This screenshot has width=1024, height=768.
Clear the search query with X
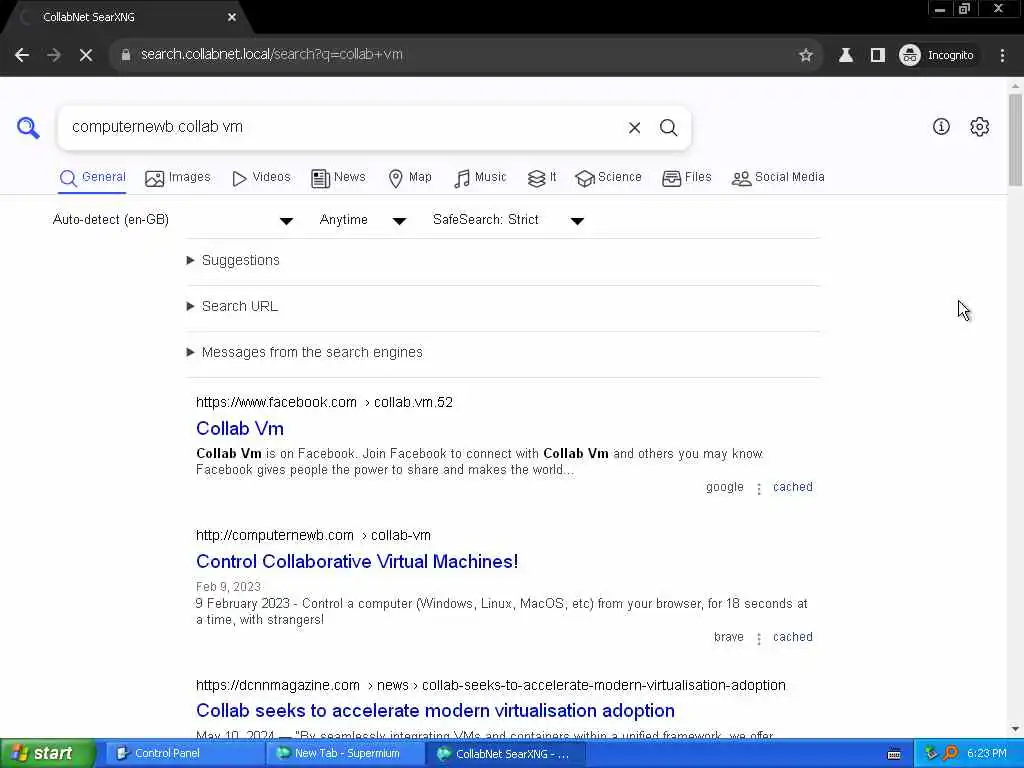point(634,127)
